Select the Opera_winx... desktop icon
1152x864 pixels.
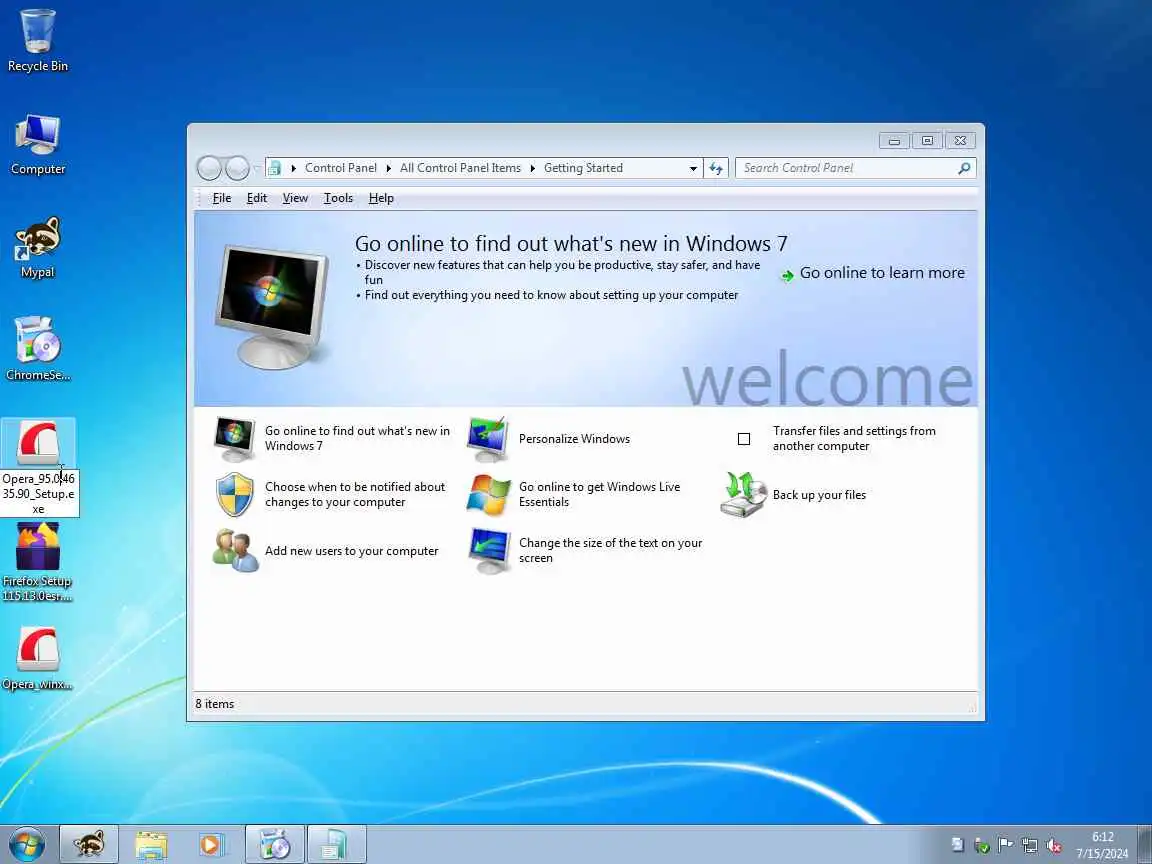(x=37, y=658)
